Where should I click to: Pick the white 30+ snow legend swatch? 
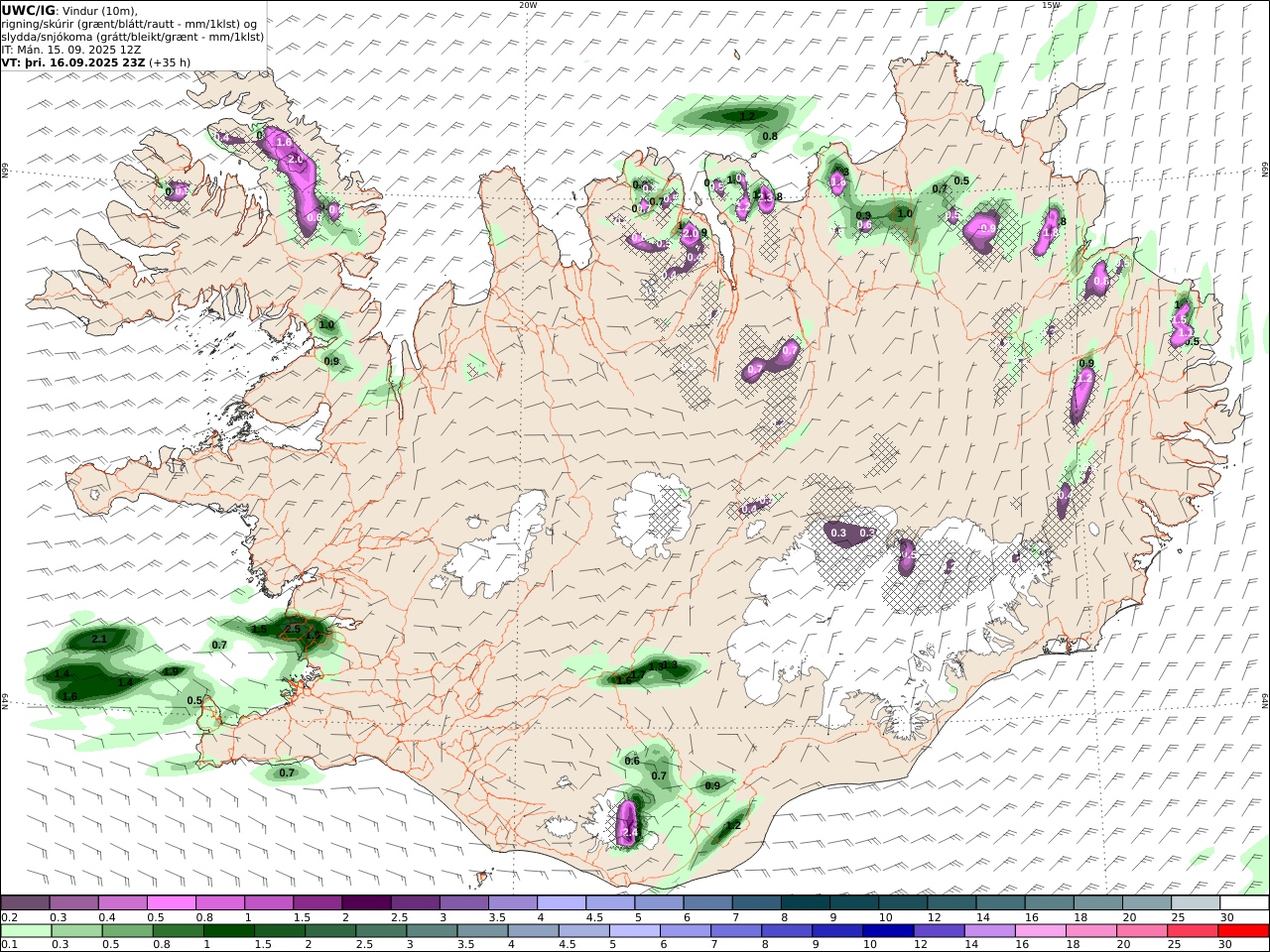click(x=1244, y=903)
